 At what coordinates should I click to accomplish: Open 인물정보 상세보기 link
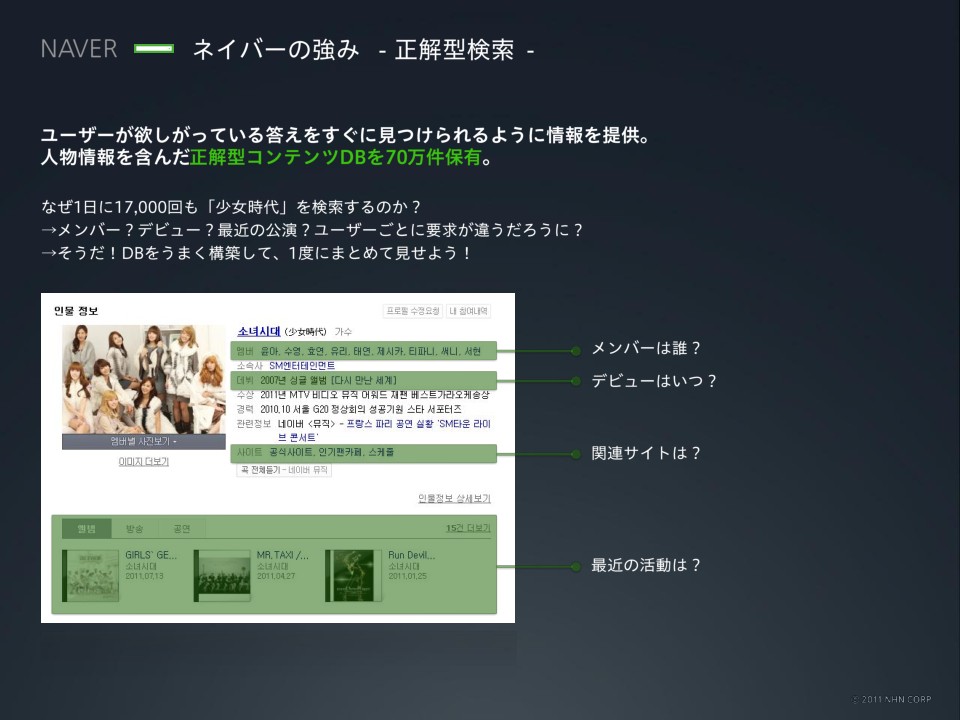pyautogui.click(x=454, y=498)
